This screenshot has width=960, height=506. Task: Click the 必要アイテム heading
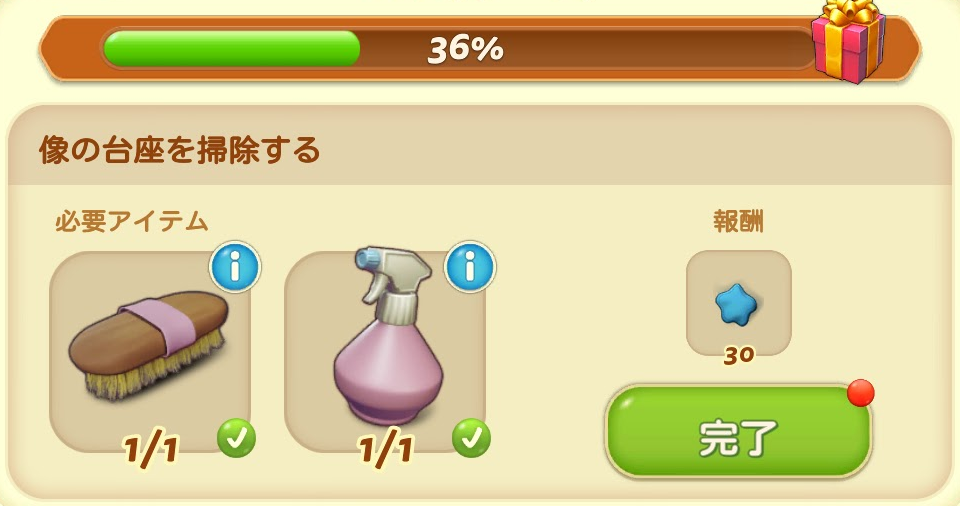tap(132, 221)
